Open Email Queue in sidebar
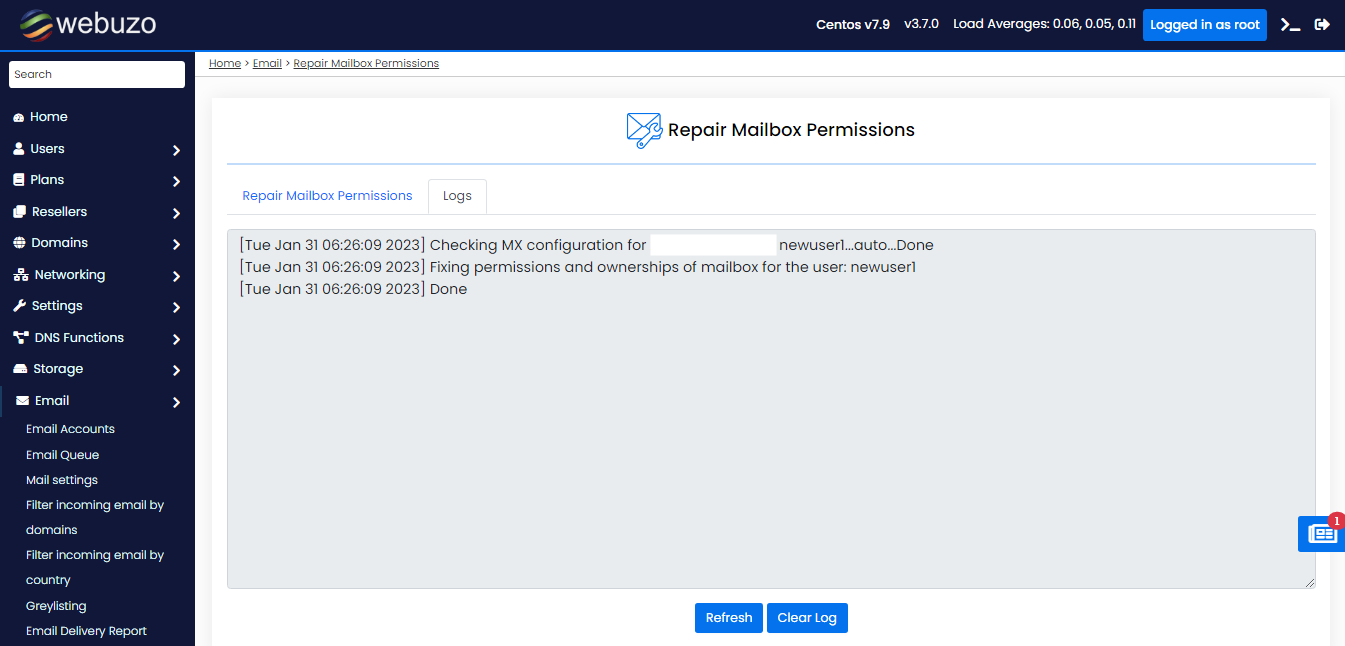 click(x=62, y=455)
